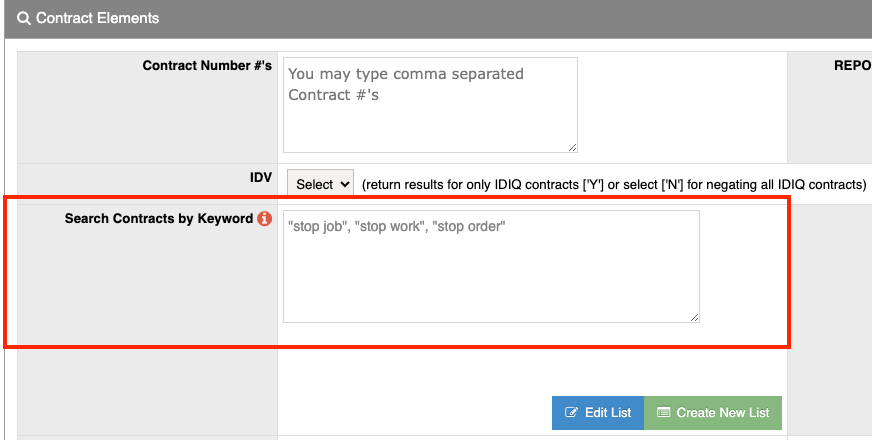This screenshot has height=440, width=872.
Task: Click the chevron arrow in IDV Select
Action: 346,184
